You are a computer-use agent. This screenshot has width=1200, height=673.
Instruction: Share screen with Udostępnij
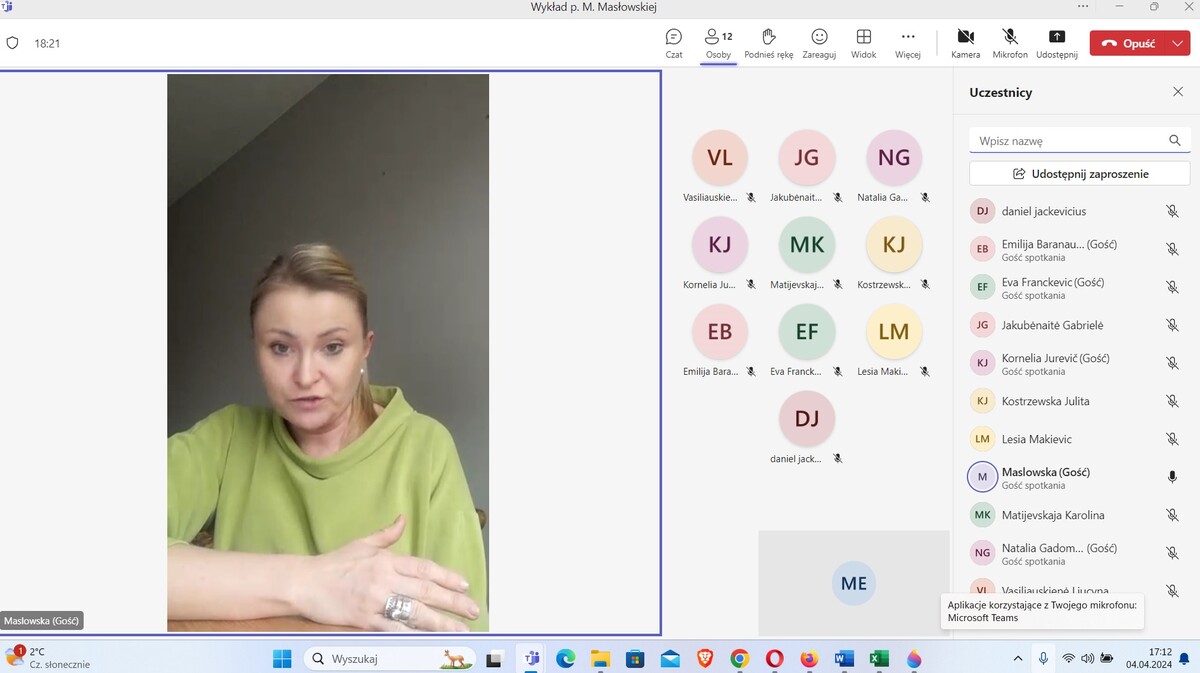tap(1057, 43)
